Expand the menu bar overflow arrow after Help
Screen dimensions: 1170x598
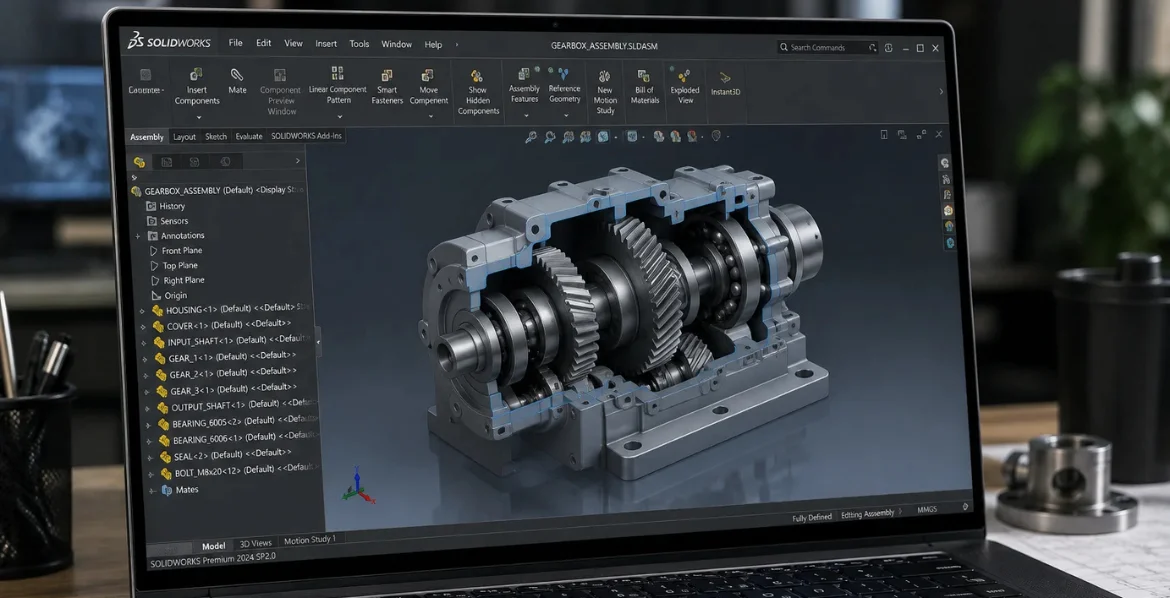click(457, 45)
